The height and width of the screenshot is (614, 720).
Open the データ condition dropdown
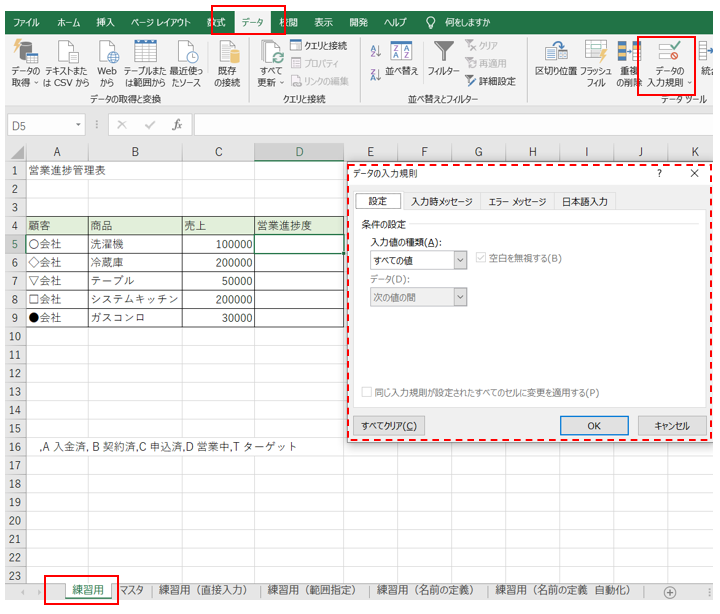tap(460, 296)
